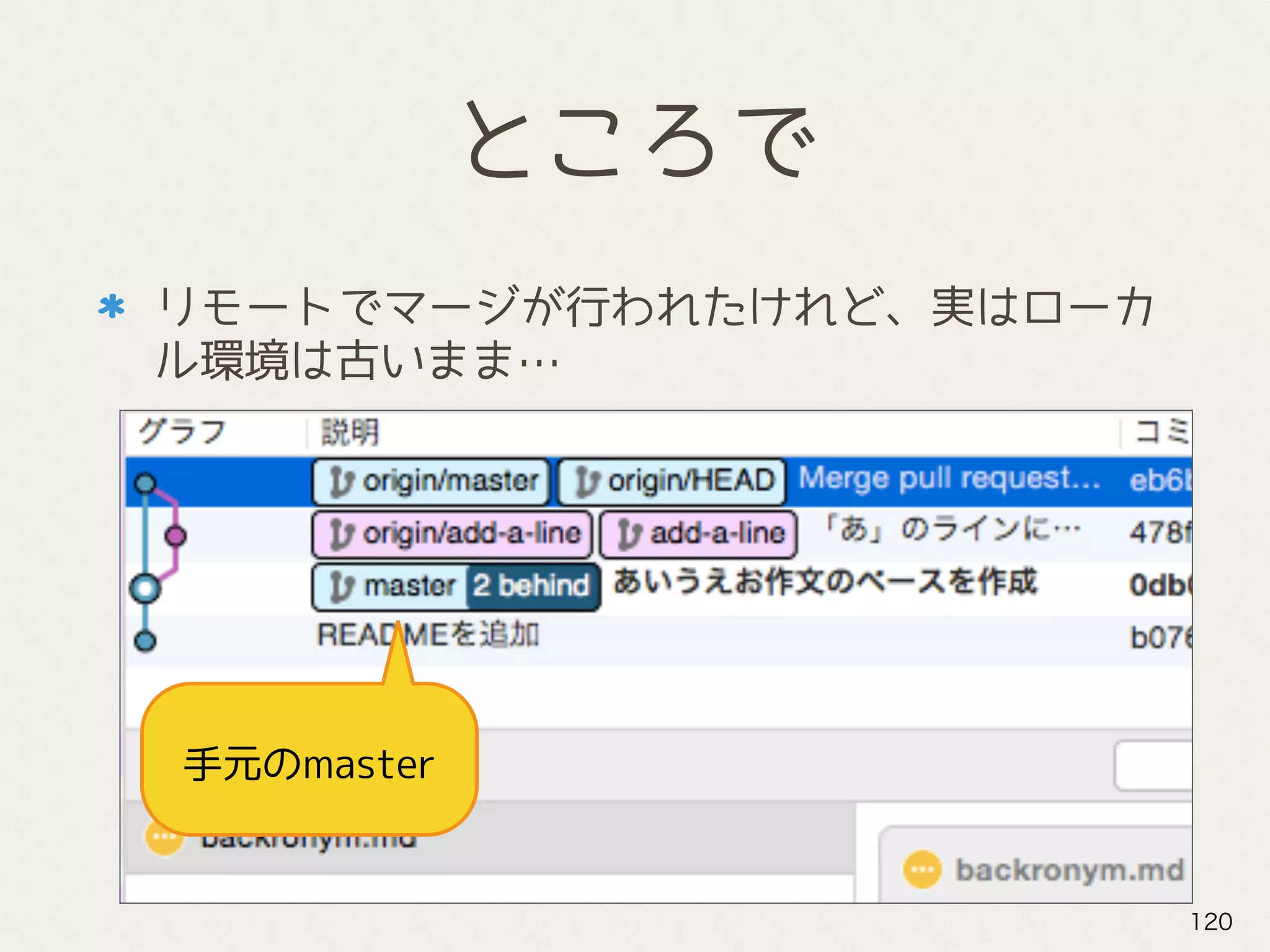Open backronym.md in the right panel
Image resolution: width=1270 pixels, height=952 pixels.
pyautogui.click(x=1069, y=870)
